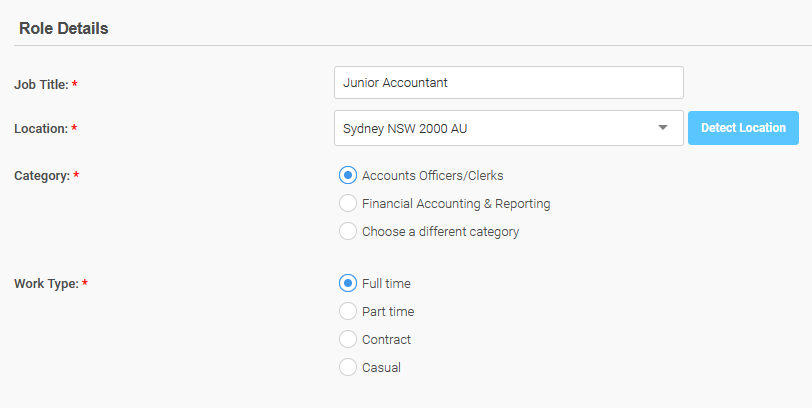Click the 'Junior Accountant' text
The image size is (812, 408).
pyautogui.click(x=395, y=82)
